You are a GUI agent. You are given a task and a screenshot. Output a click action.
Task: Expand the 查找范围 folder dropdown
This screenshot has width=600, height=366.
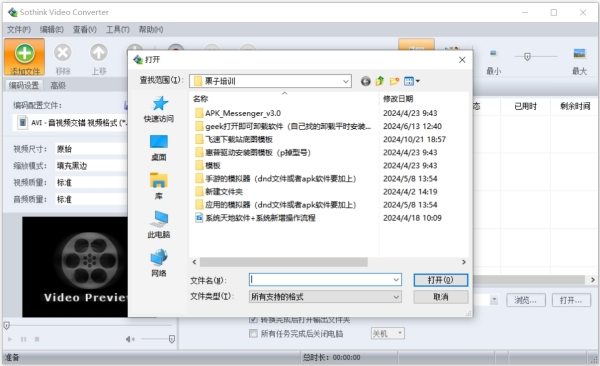pyautogui.click(x=345, y=81)
